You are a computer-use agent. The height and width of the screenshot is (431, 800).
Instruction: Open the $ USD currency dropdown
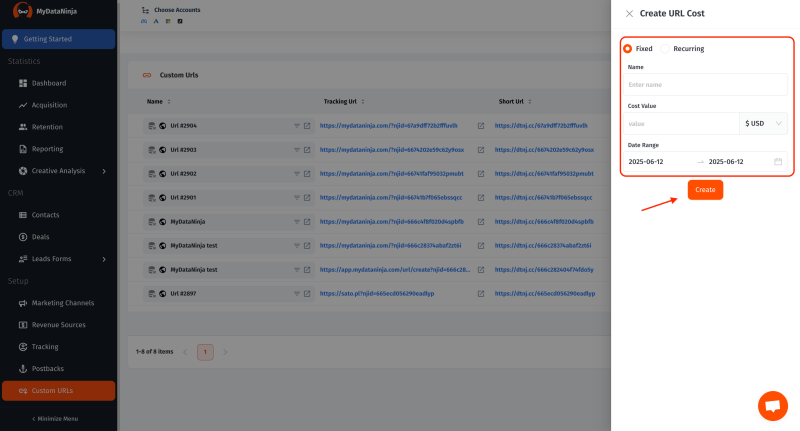(x=763, y=123)
